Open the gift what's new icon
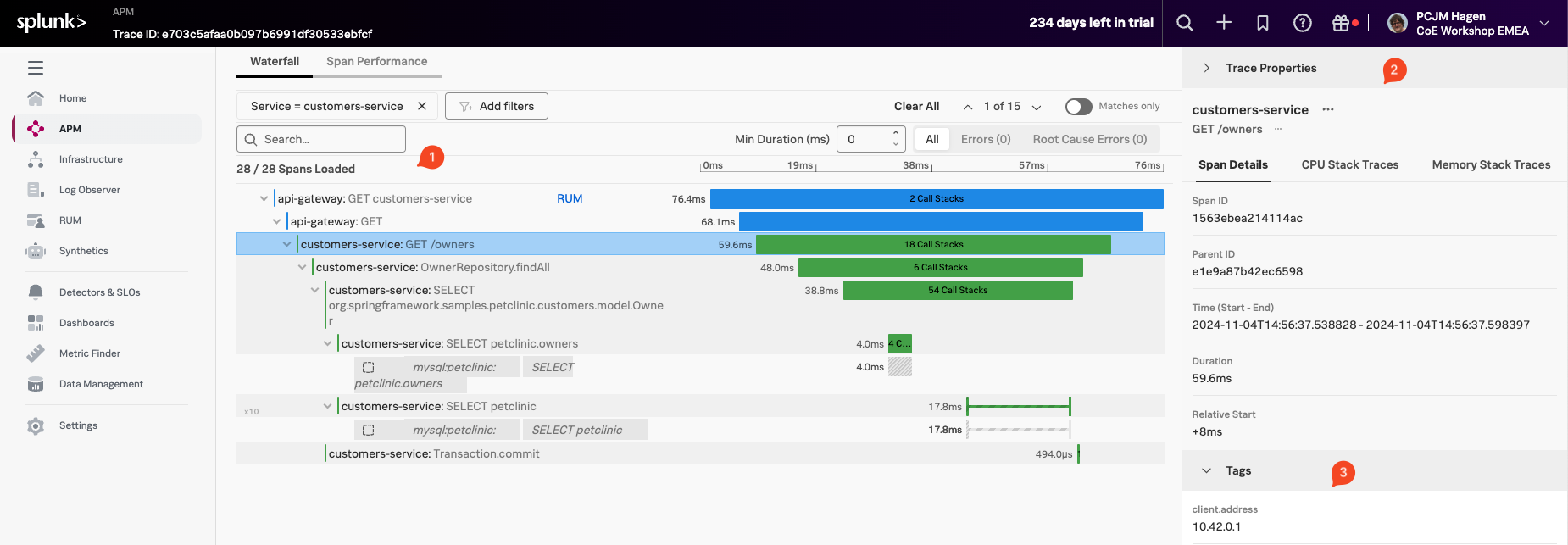 1341,23
